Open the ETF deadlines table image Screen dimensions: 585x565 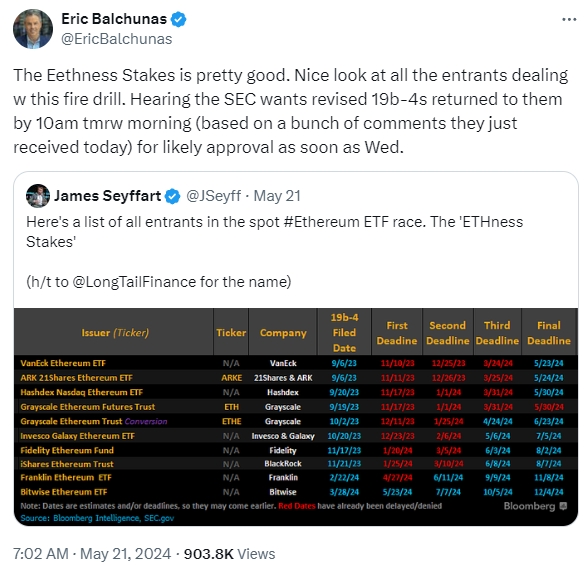(x=296, y=417)
